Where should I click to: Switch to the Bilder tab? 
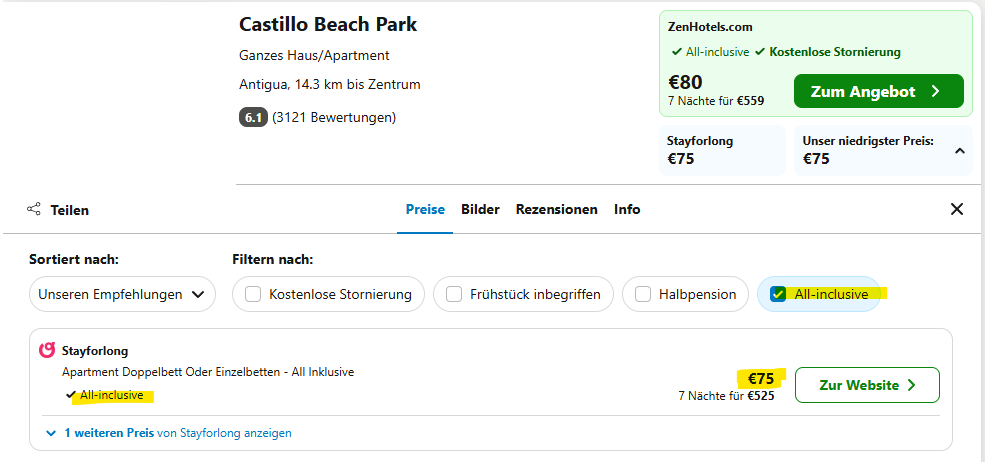(x=481, y=209)
